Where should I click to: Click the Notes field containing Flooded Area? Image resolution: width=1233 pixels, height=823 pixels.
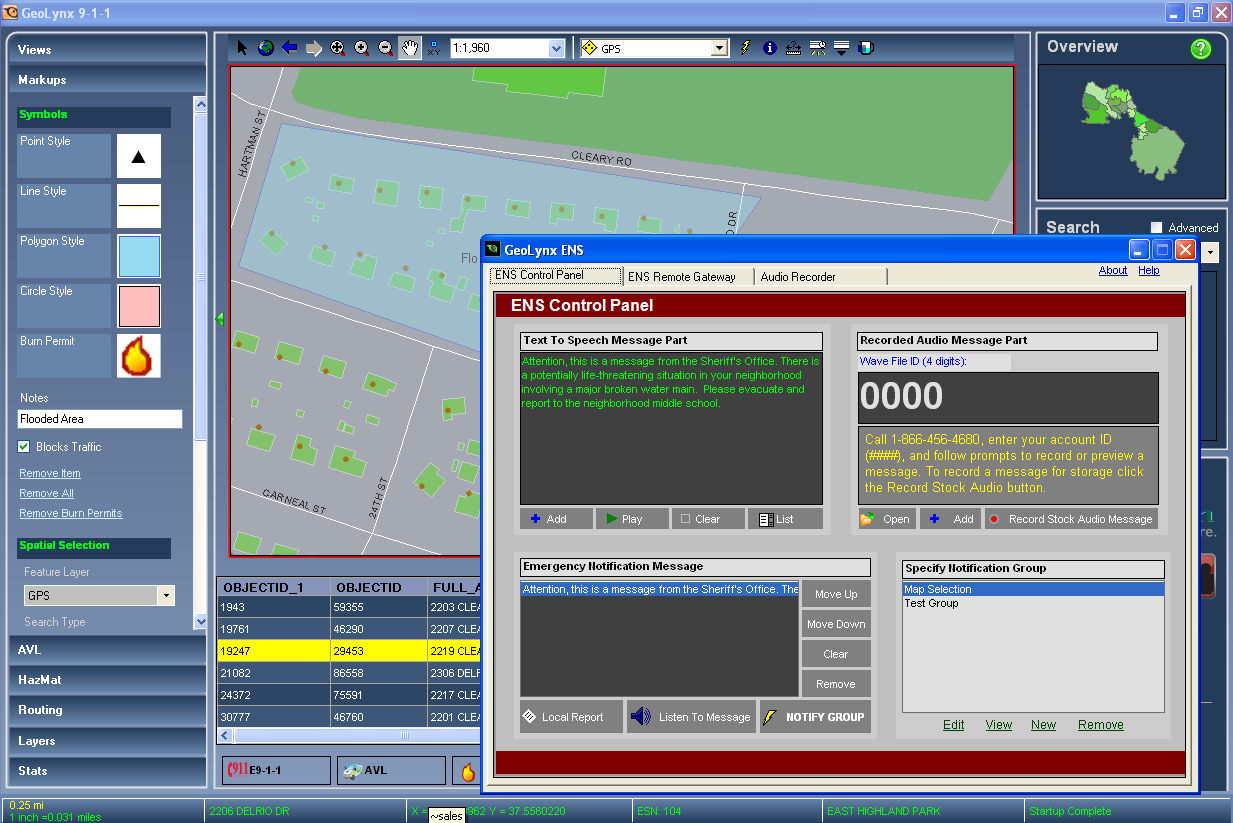(100, 419)
